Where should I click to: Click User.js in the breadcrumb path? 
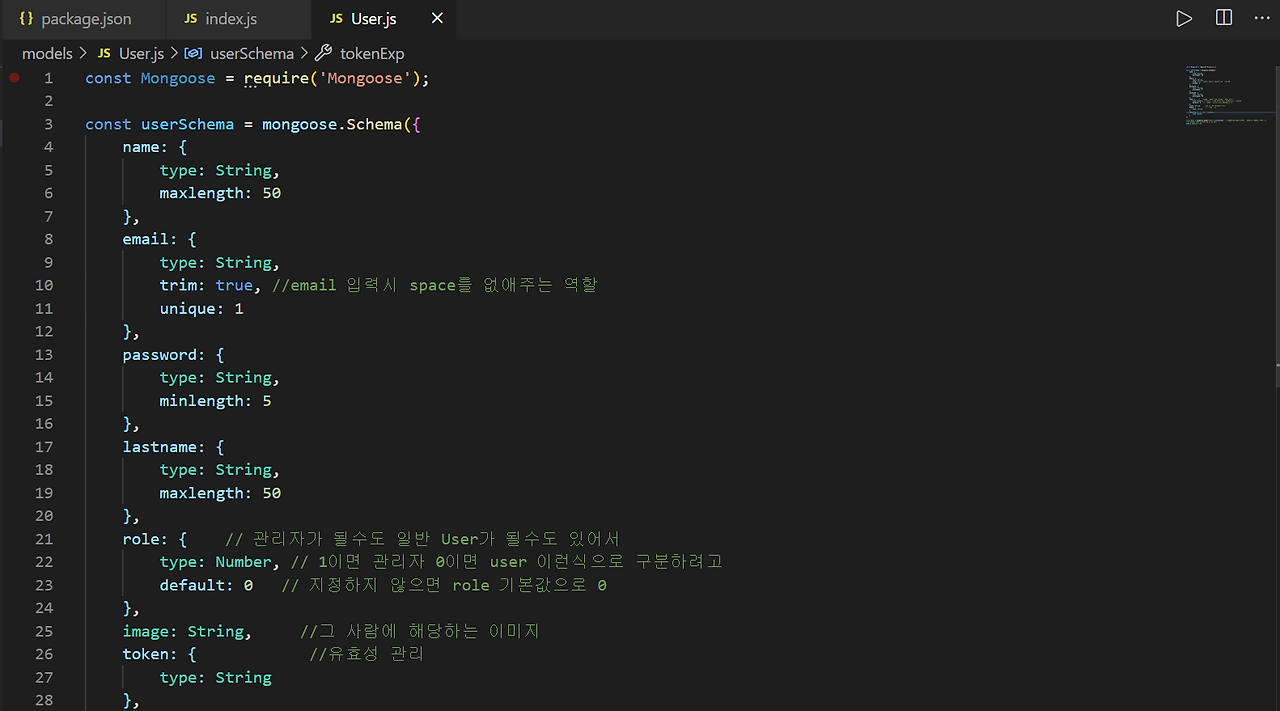(141, 53)
